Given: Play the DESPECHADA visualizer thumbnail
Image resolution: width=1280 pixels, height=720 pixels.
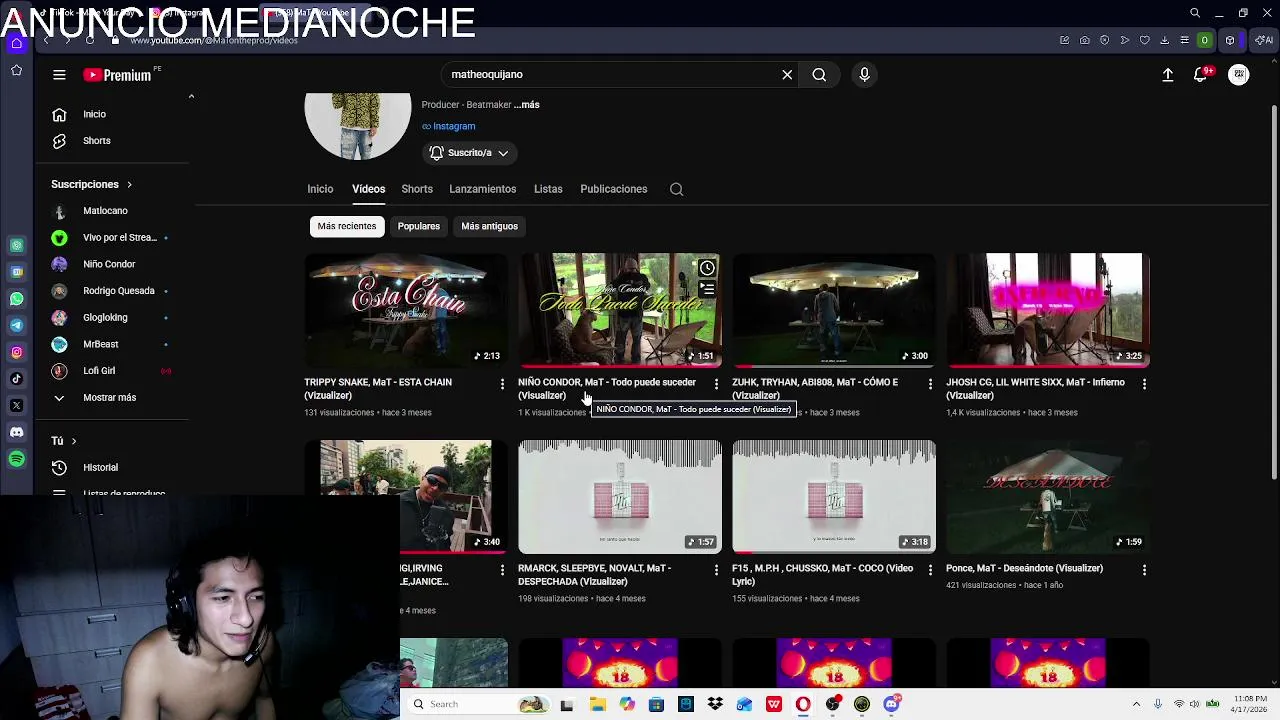Looking at the screenshot, I should 620,496.
